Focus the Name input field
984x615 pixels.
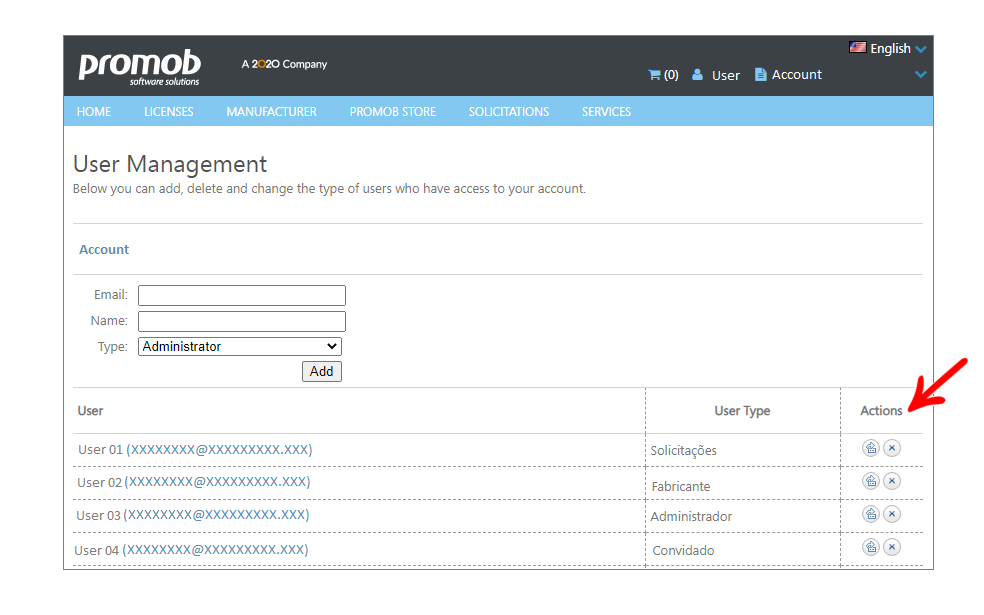[242, 321]
